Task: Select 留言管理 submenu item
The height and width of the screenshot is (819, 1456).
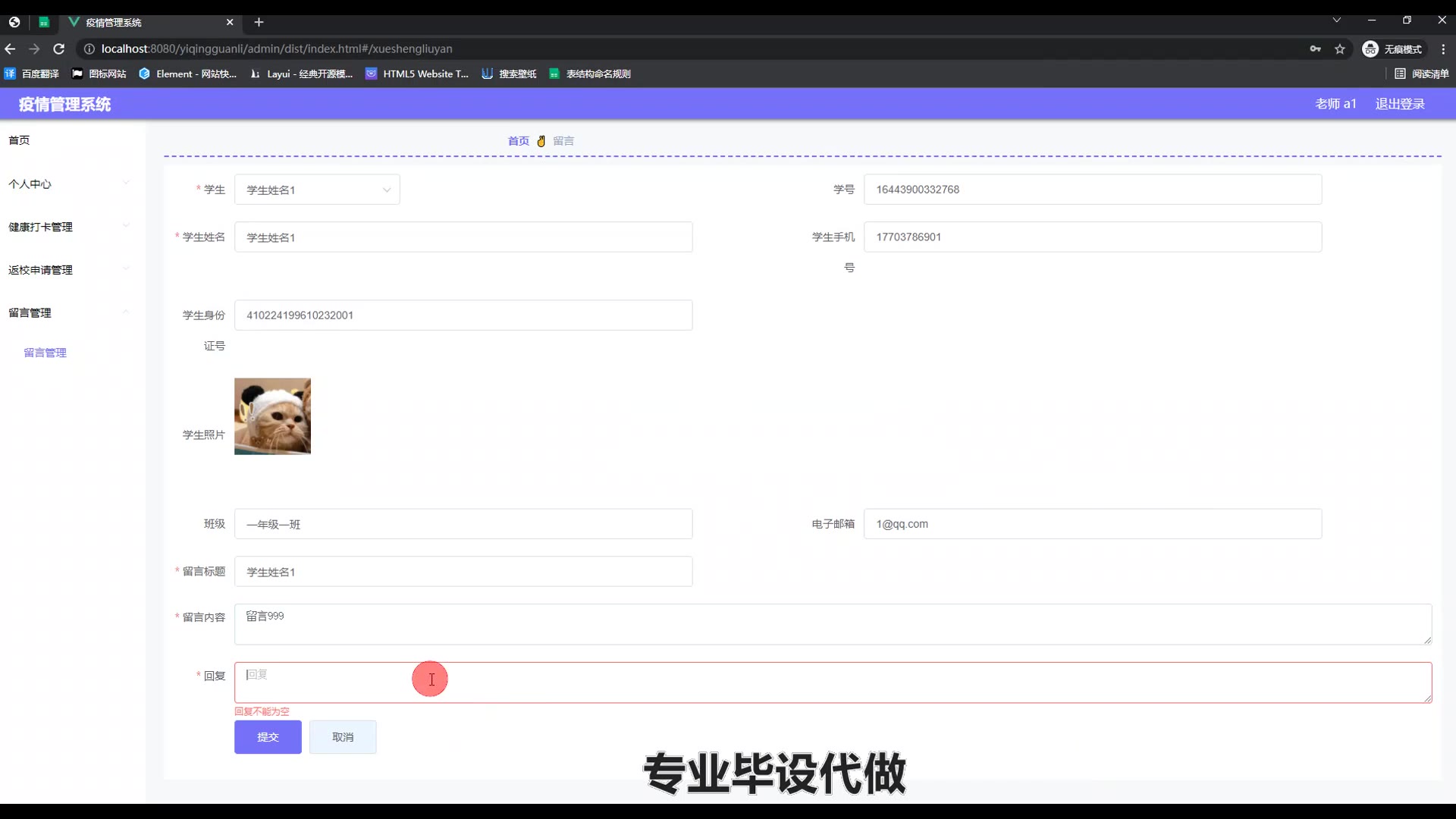Action: 45,353
